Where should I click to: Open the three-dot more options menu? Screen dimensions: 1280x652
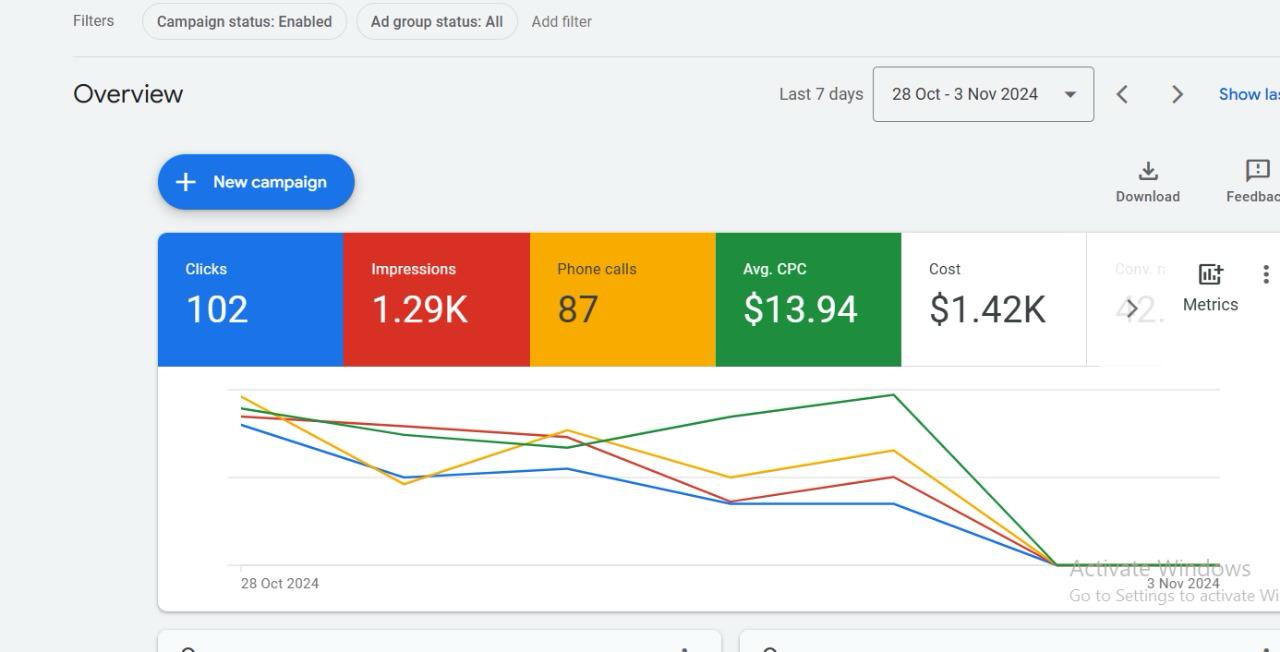tap(1265, 274)
